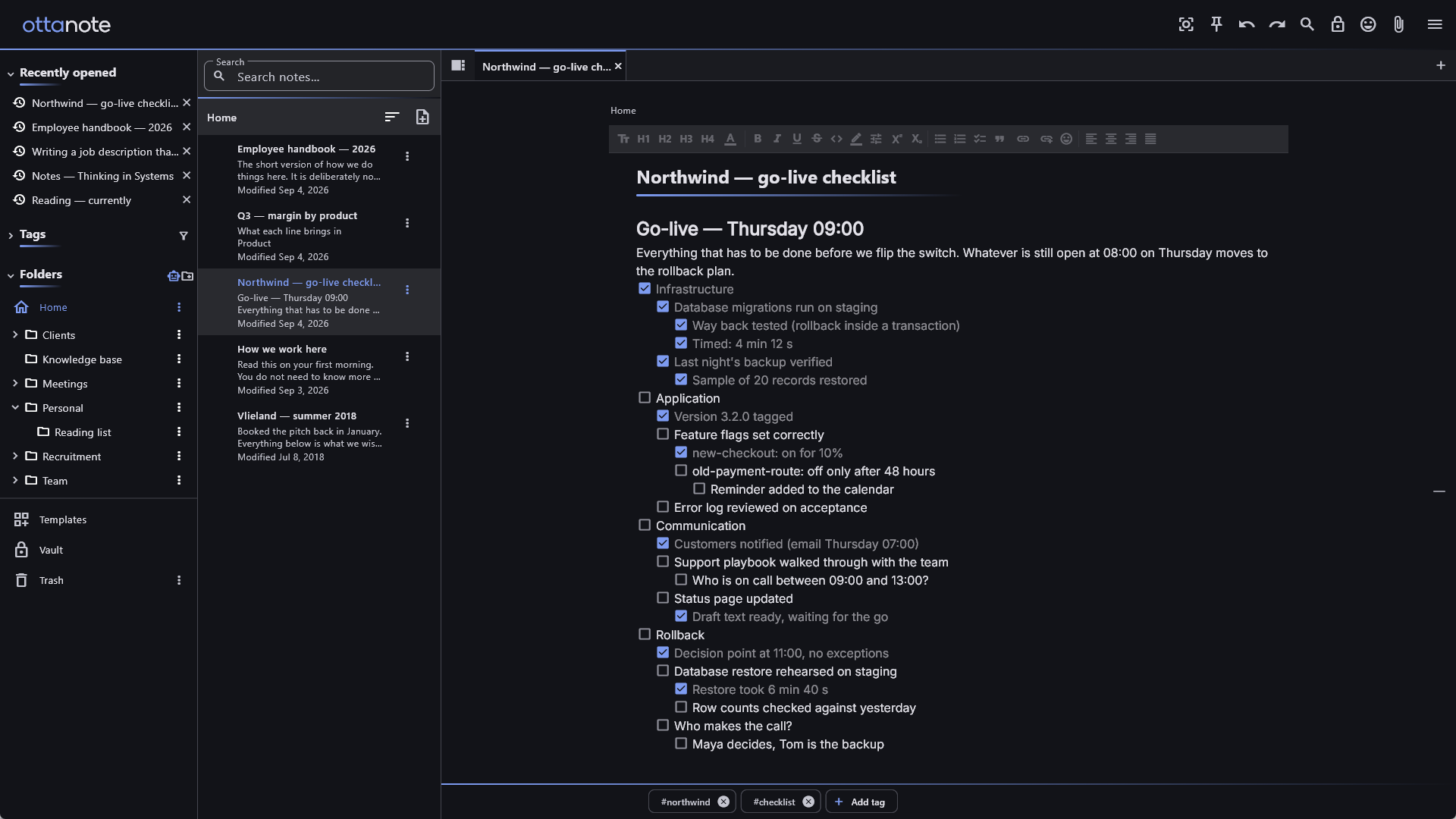1456x819 pixels.
Task: Check 'Error log reviewed on acceptance'
Action: coord(663,507)
